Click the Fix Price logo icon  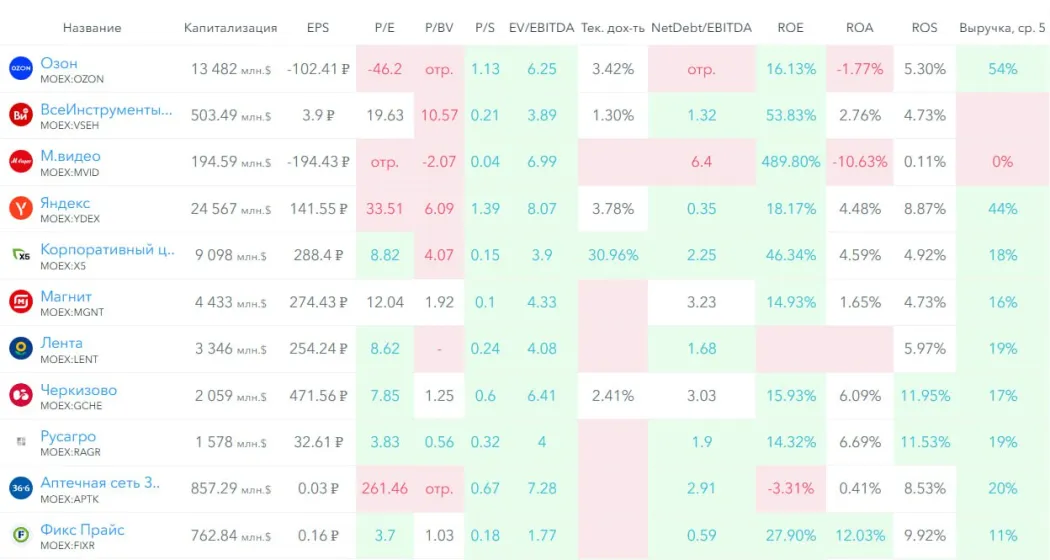pyautogui.click(x=20, y=534)
